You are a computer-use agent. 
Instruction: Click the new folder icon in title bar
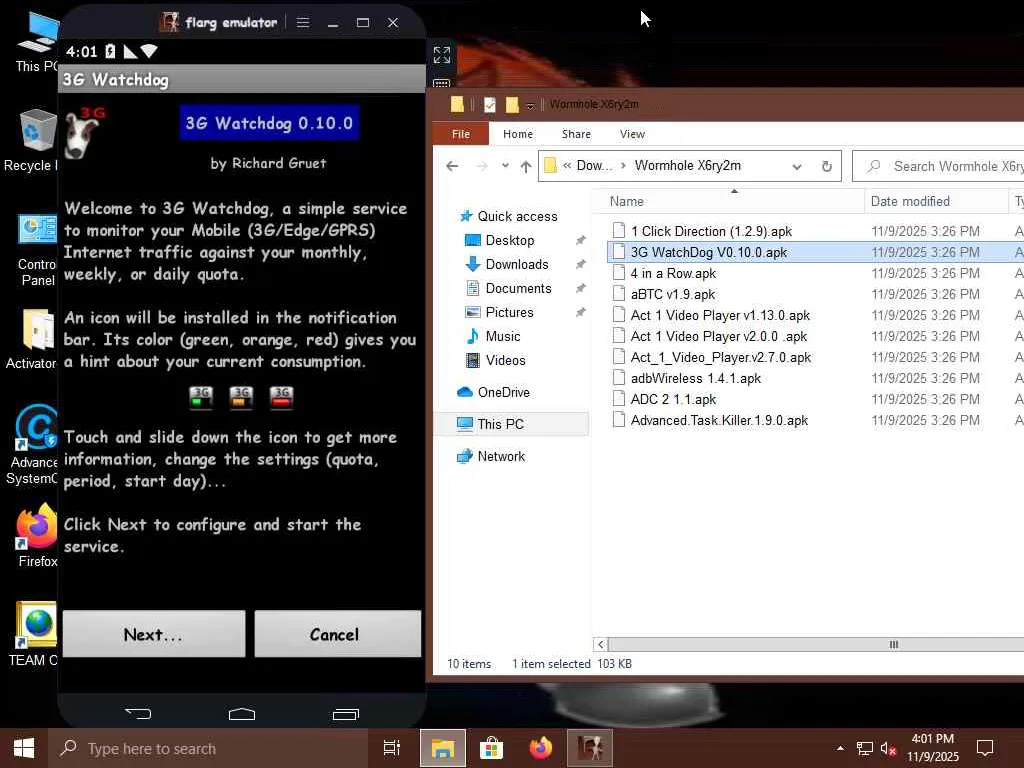pyautogui.click(x=512, y=104)
